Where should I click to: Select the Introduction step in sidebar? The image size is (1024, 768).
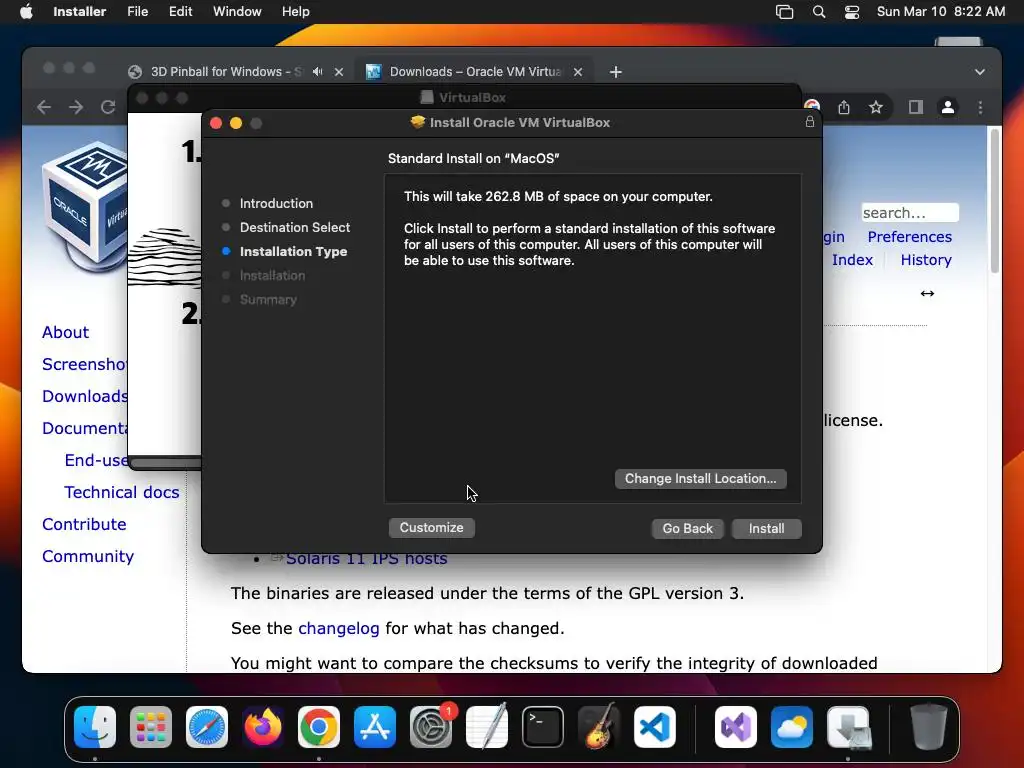pos(276,203)
